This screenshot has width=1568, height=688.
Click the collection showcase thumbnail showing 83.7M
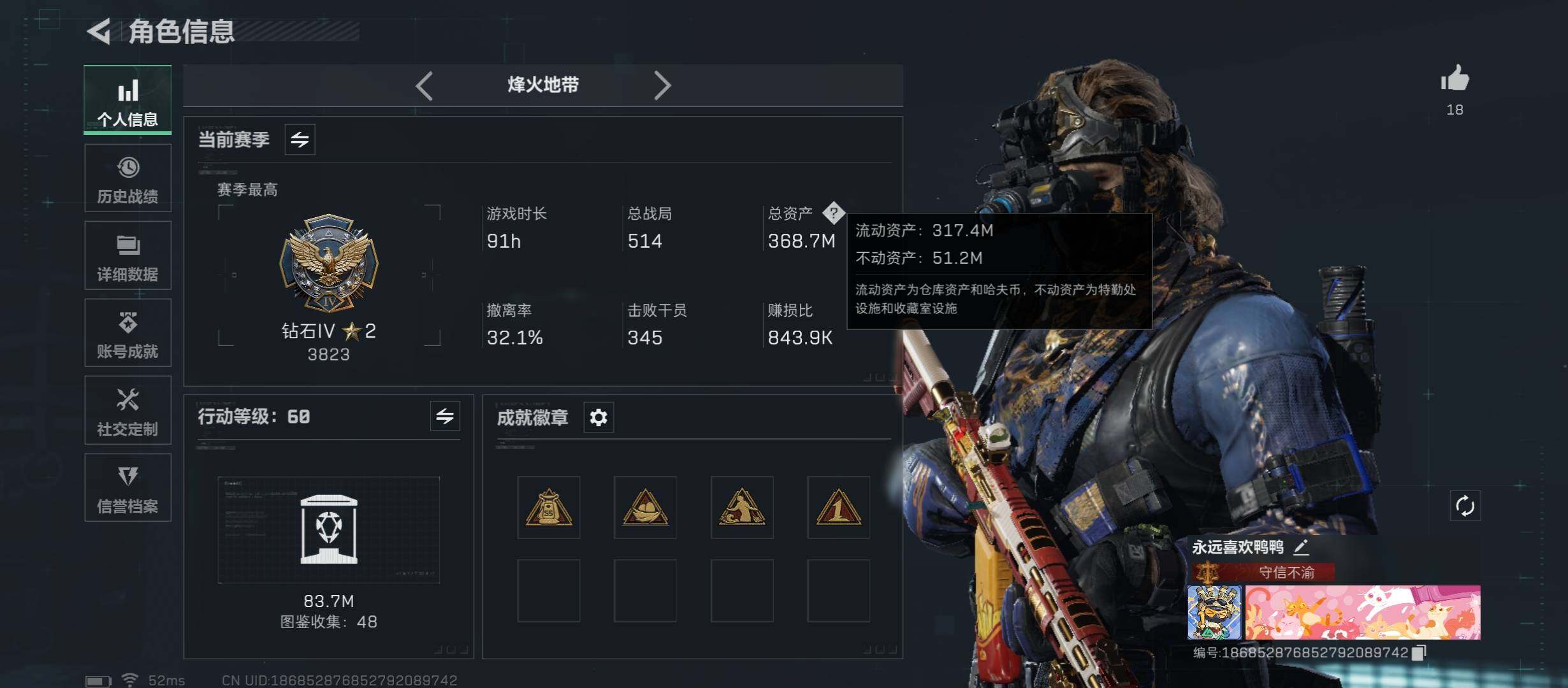tap(329, 530)
